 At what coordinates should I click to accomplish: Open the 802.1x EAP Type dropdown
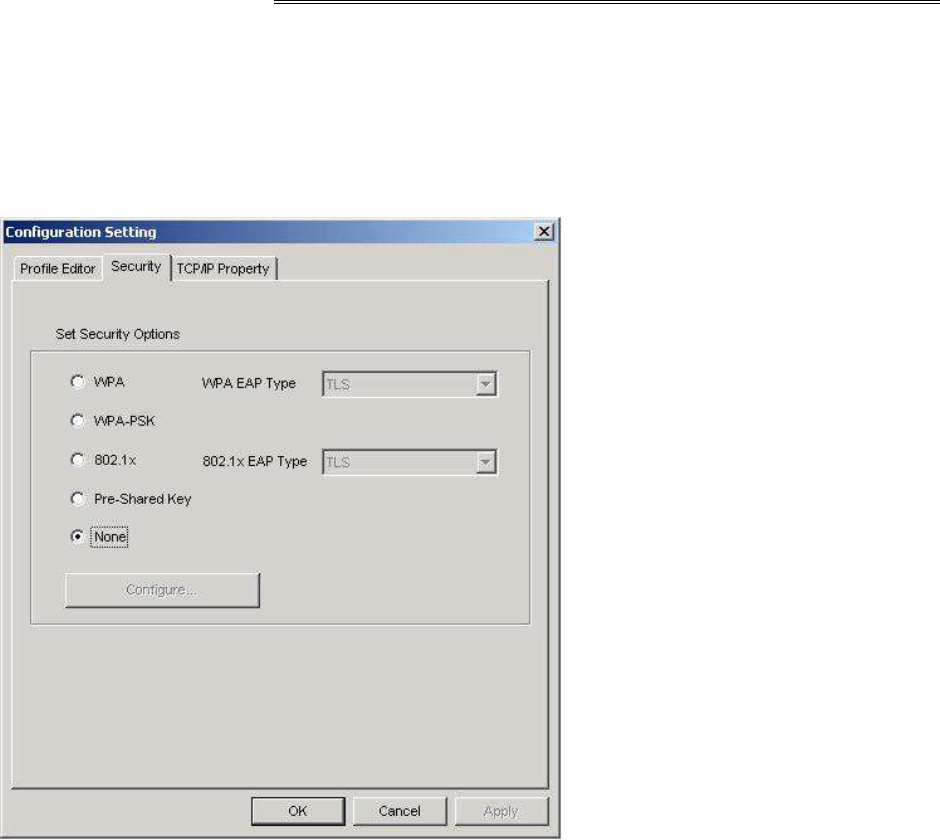(409, 462)
